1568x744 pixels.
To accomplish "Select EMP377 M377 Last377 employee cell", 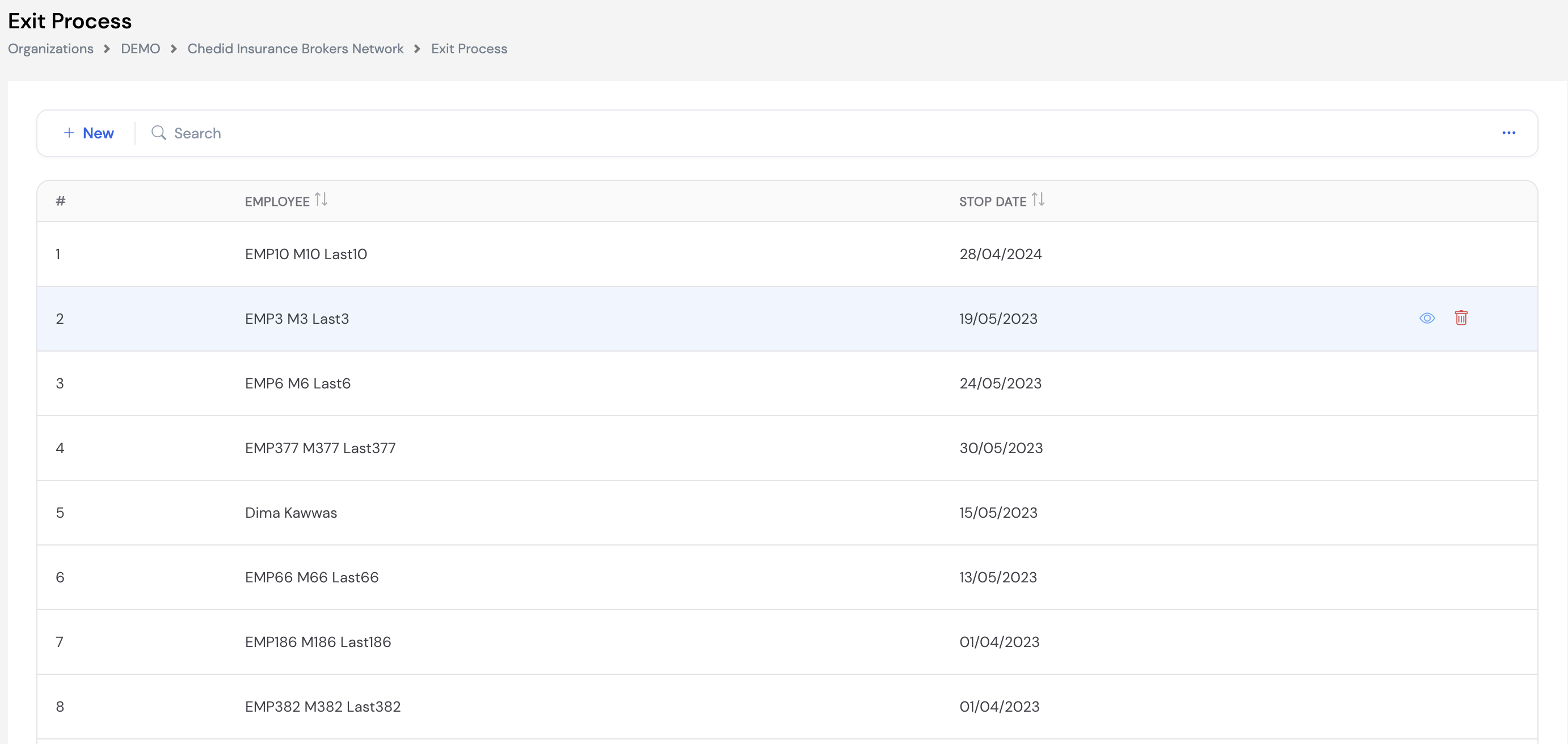I will click(x=320, y=448).
